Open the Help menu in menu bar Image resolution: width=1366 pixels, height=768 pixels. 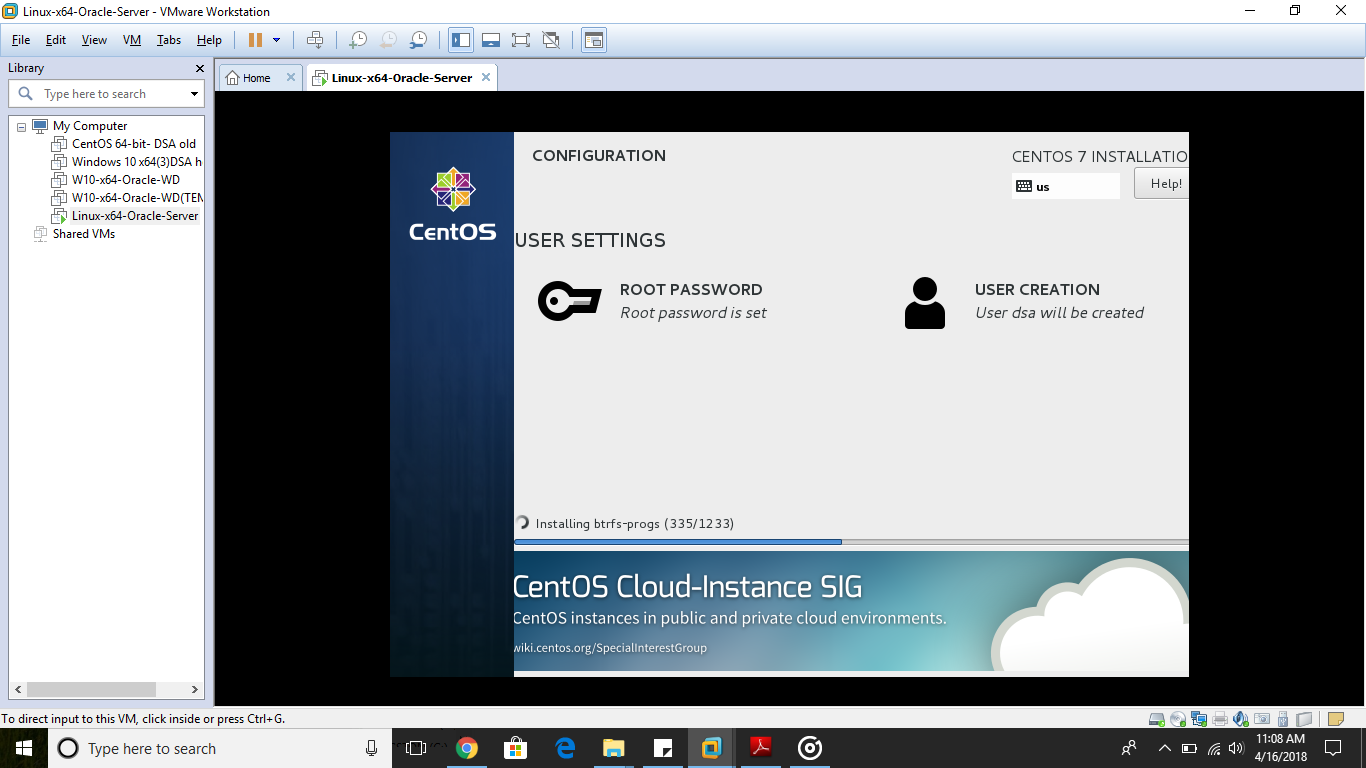point(209,40)
